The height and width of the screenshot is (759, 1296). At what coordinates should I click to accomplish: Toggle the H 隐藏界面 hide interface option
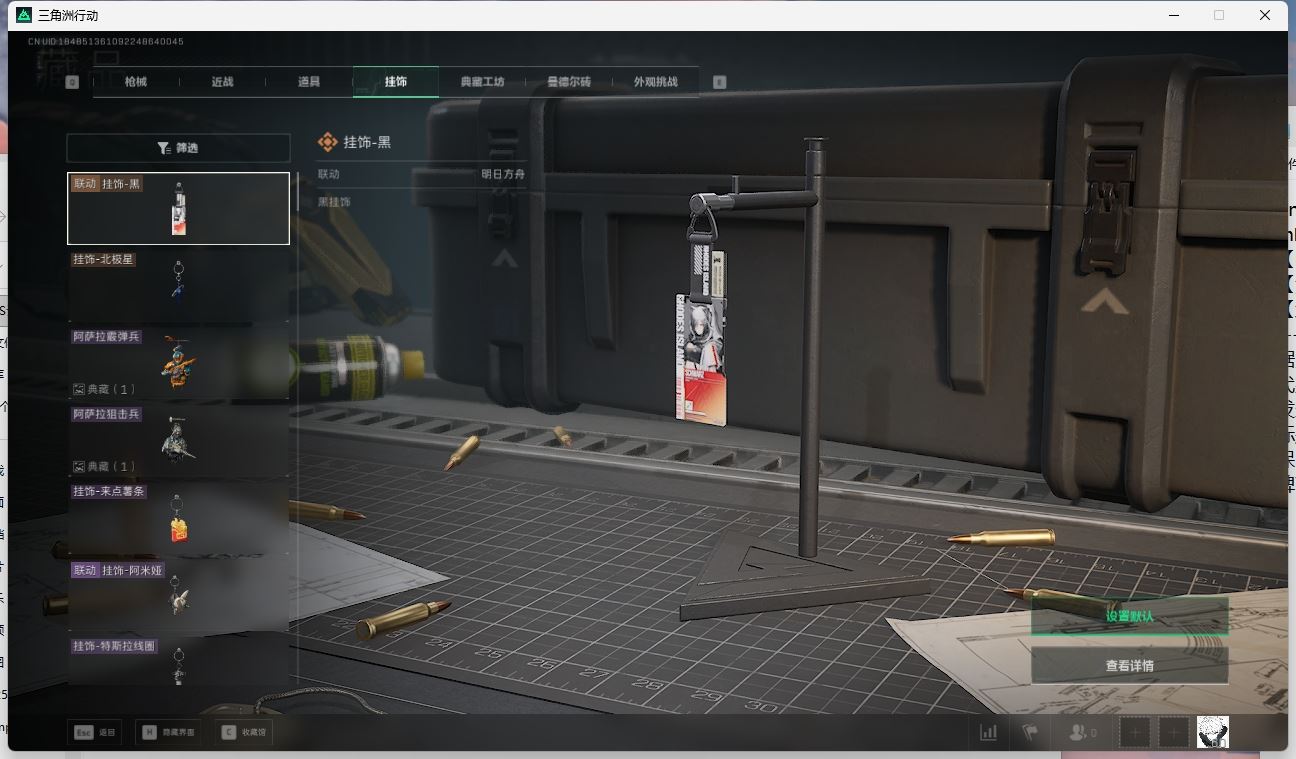coord(168,733)
